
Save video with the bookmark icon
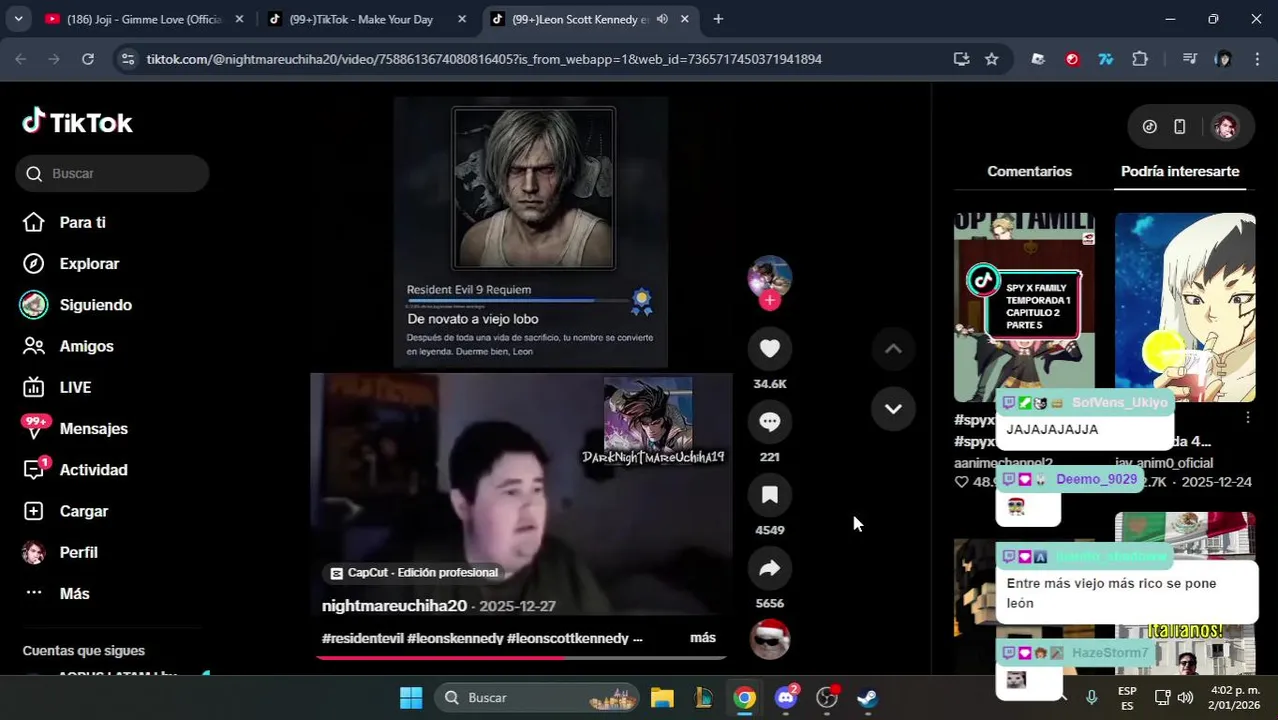[x=770, y=495]
